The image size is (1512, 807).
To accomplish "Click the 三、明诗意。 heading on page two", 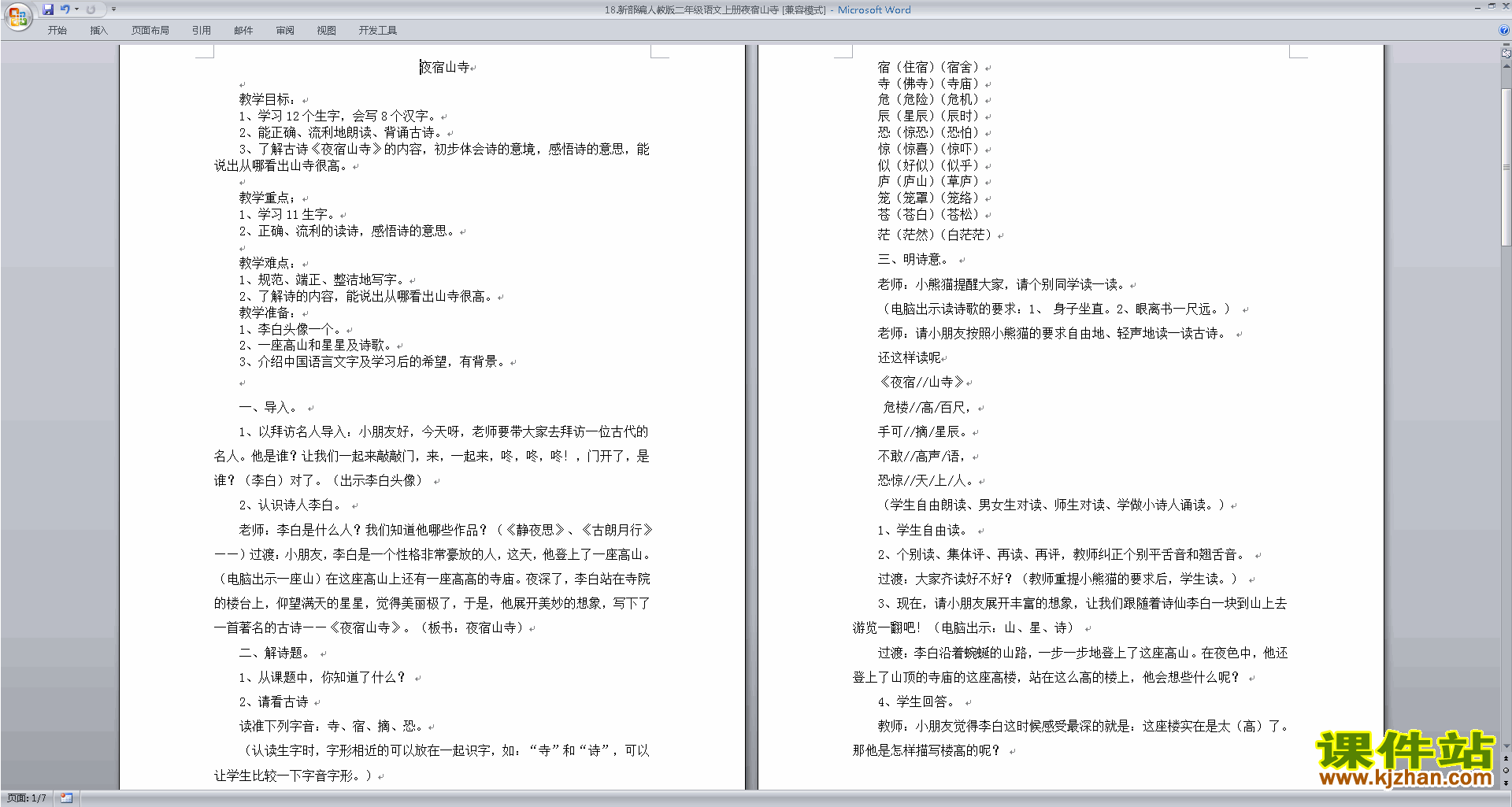I will coord(914,259).
